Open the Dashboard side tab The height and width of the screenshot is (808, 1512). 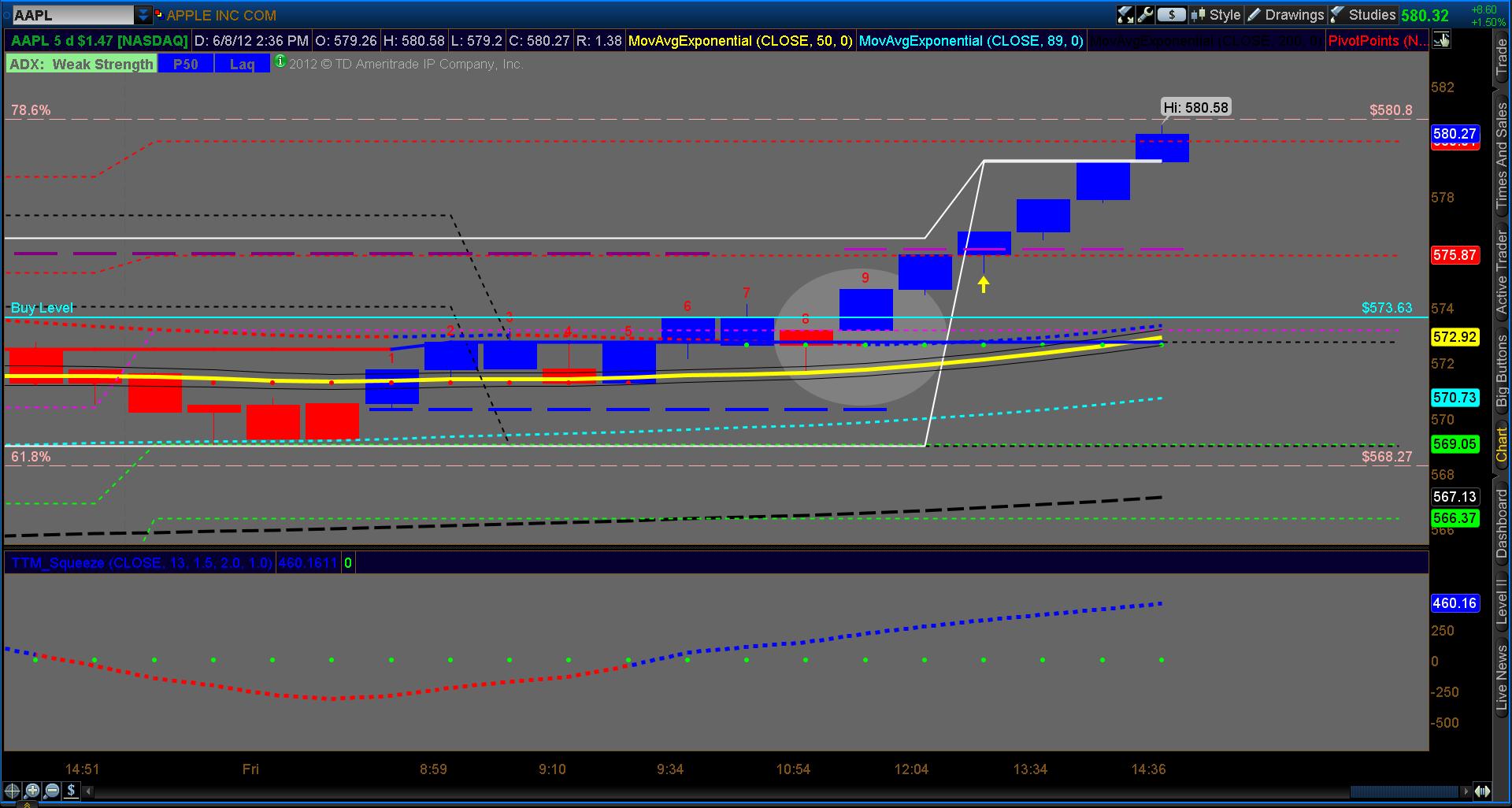[1502, 524]
